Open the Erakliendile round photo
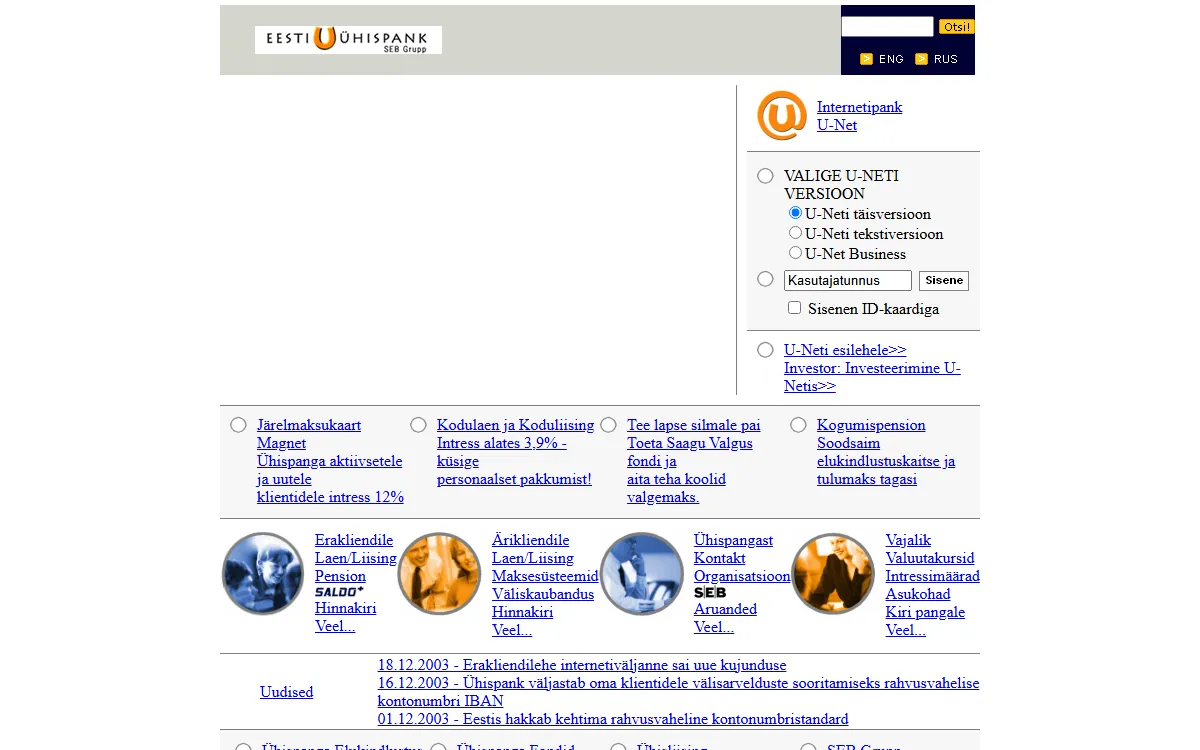The image size is (1200, 750). [263, 573]
